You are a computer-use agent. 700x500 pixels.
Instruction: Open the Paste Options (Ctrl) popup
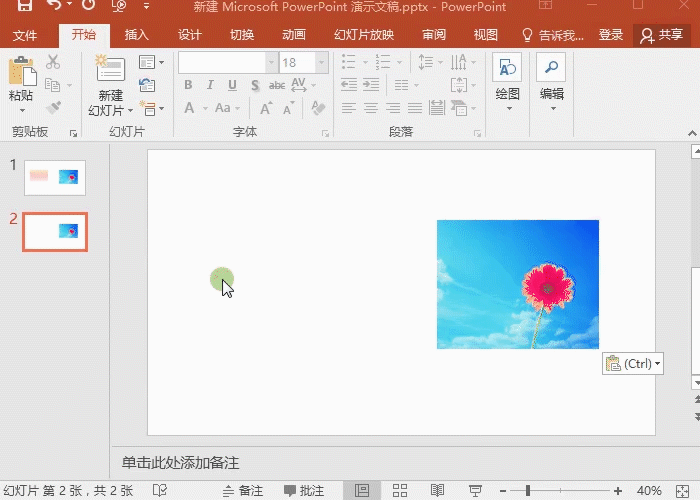pos(633,363)
